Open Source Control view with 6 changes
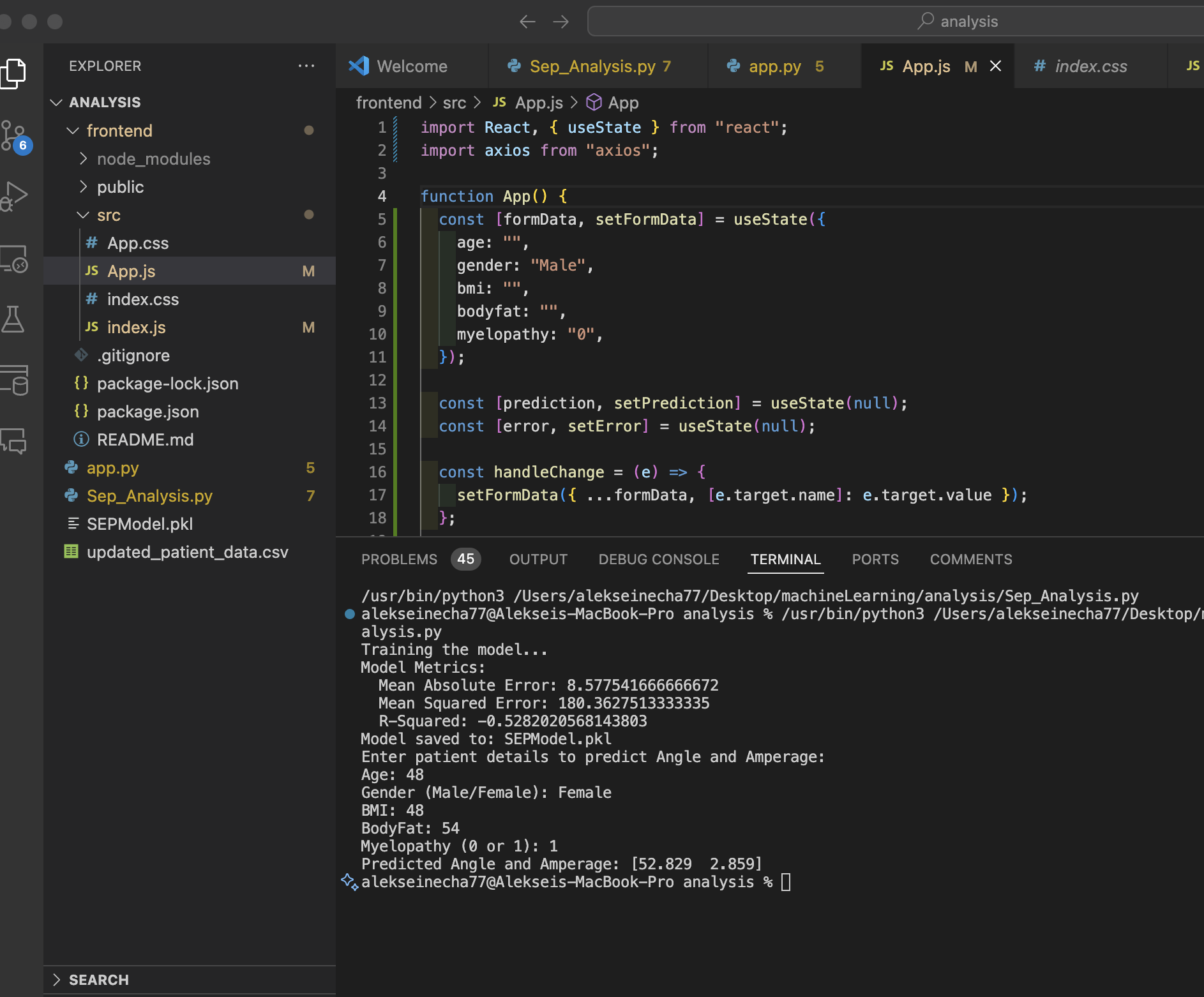 [x=14, y=136]
